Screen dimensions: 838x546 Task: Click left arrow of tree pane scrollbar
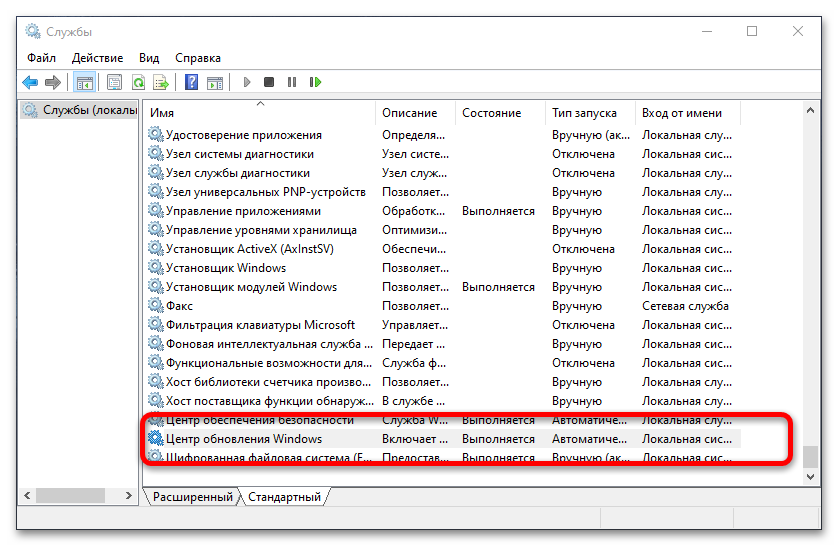click(27, 495)
